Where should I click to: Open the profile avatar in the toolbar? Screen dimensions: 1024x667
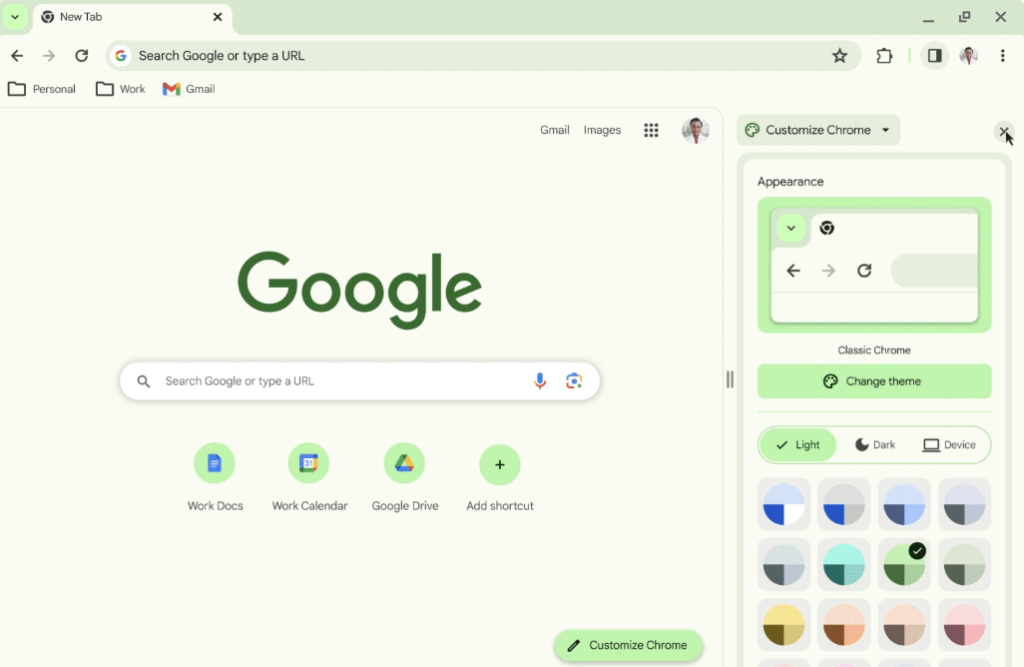968,56
